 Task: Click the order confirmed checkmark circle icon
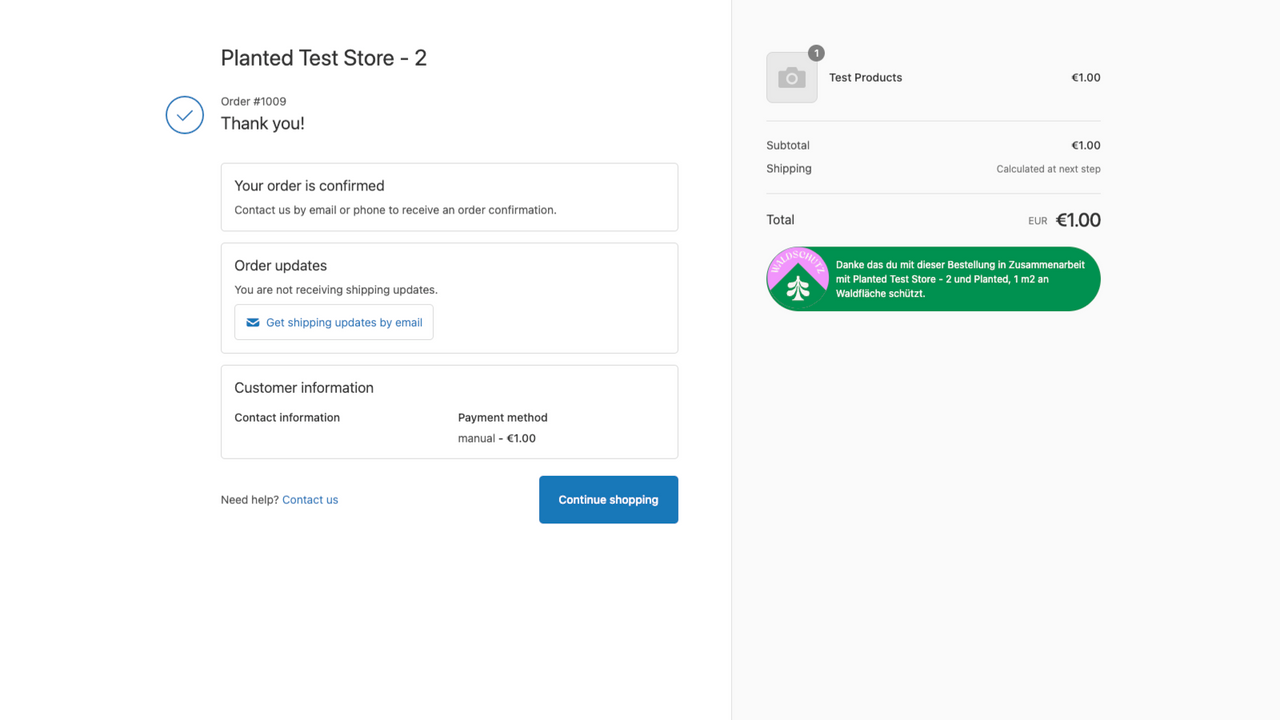(x=185, y=115)
